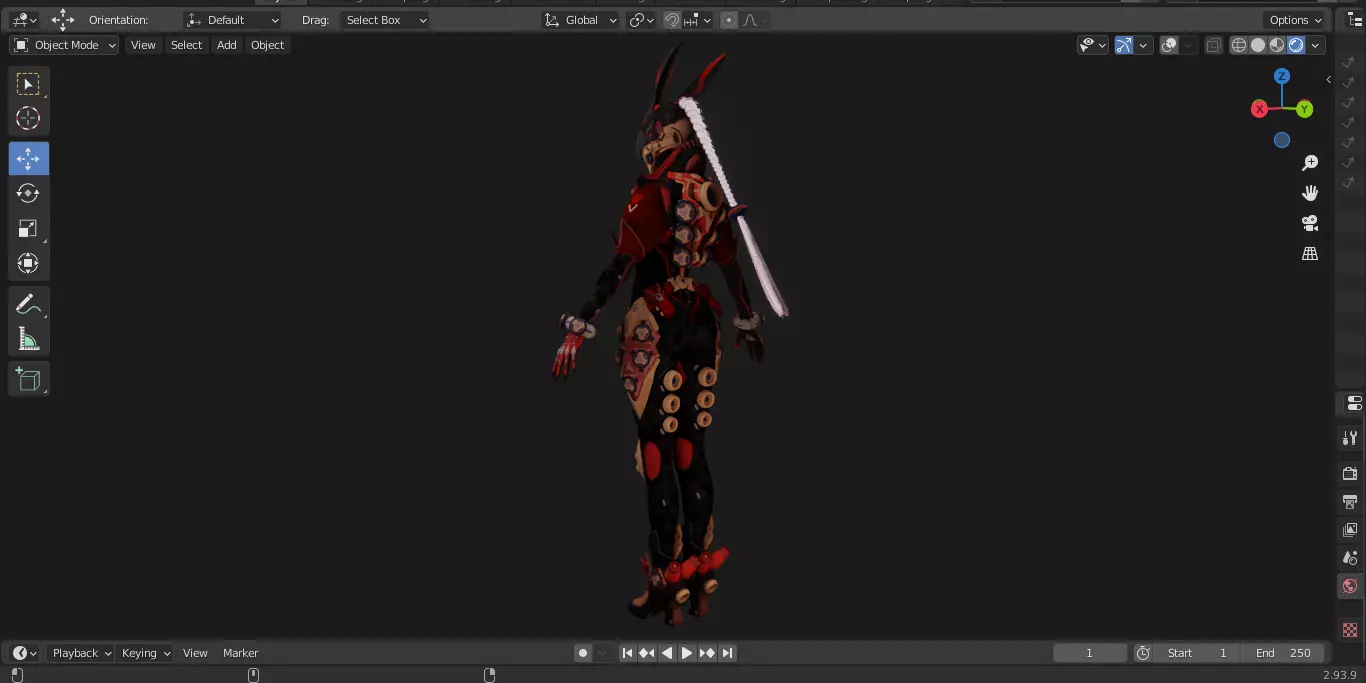Open the viewport View menu
1366x683 pixels.
pos(143,45)
